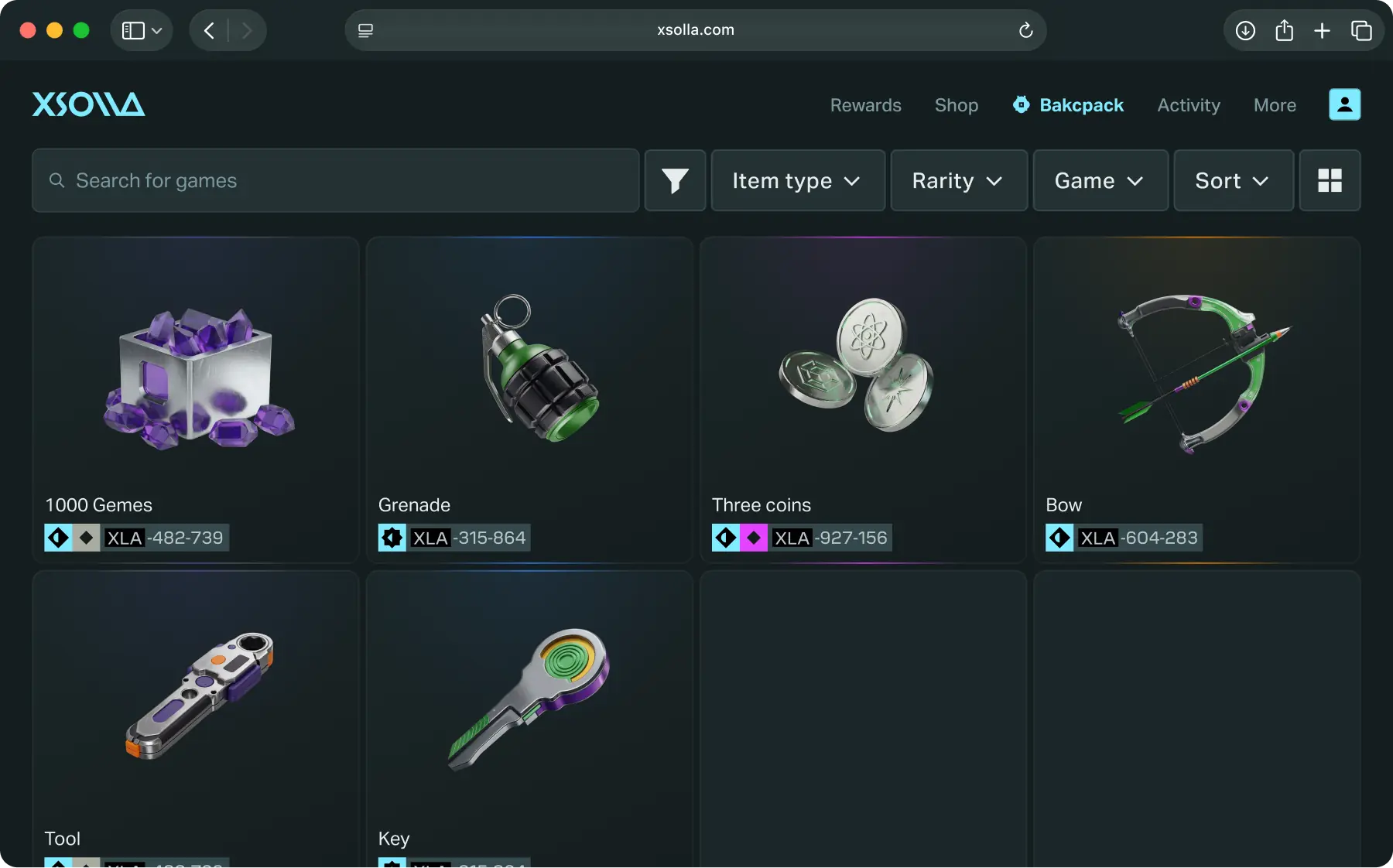Click the page settings icon in address bar
This screenshot has height=868, width=1393.
coord(365,30)
